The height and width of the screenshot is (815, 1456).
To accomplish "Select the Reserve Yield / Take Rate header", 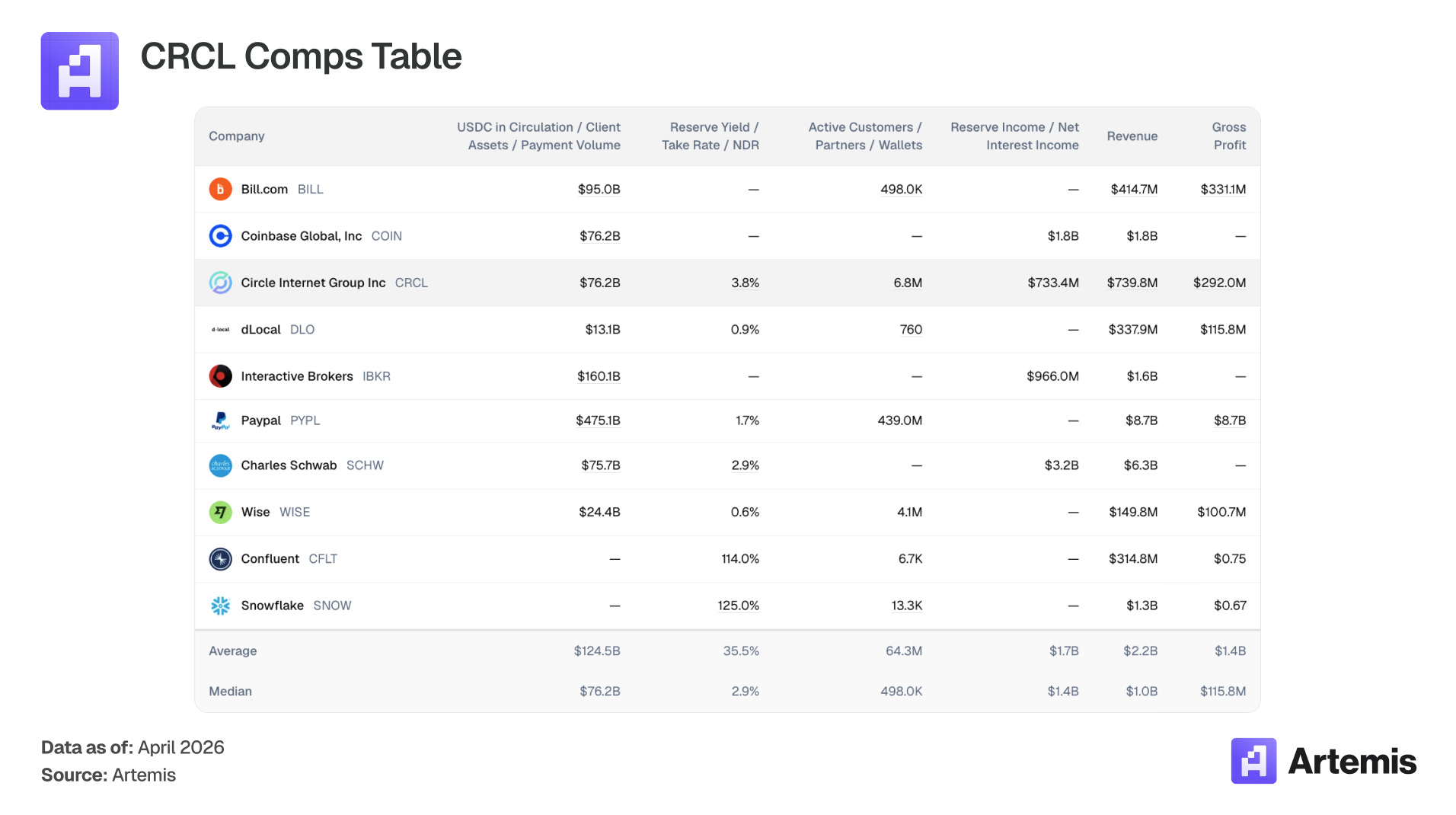I will click(710, 136).
